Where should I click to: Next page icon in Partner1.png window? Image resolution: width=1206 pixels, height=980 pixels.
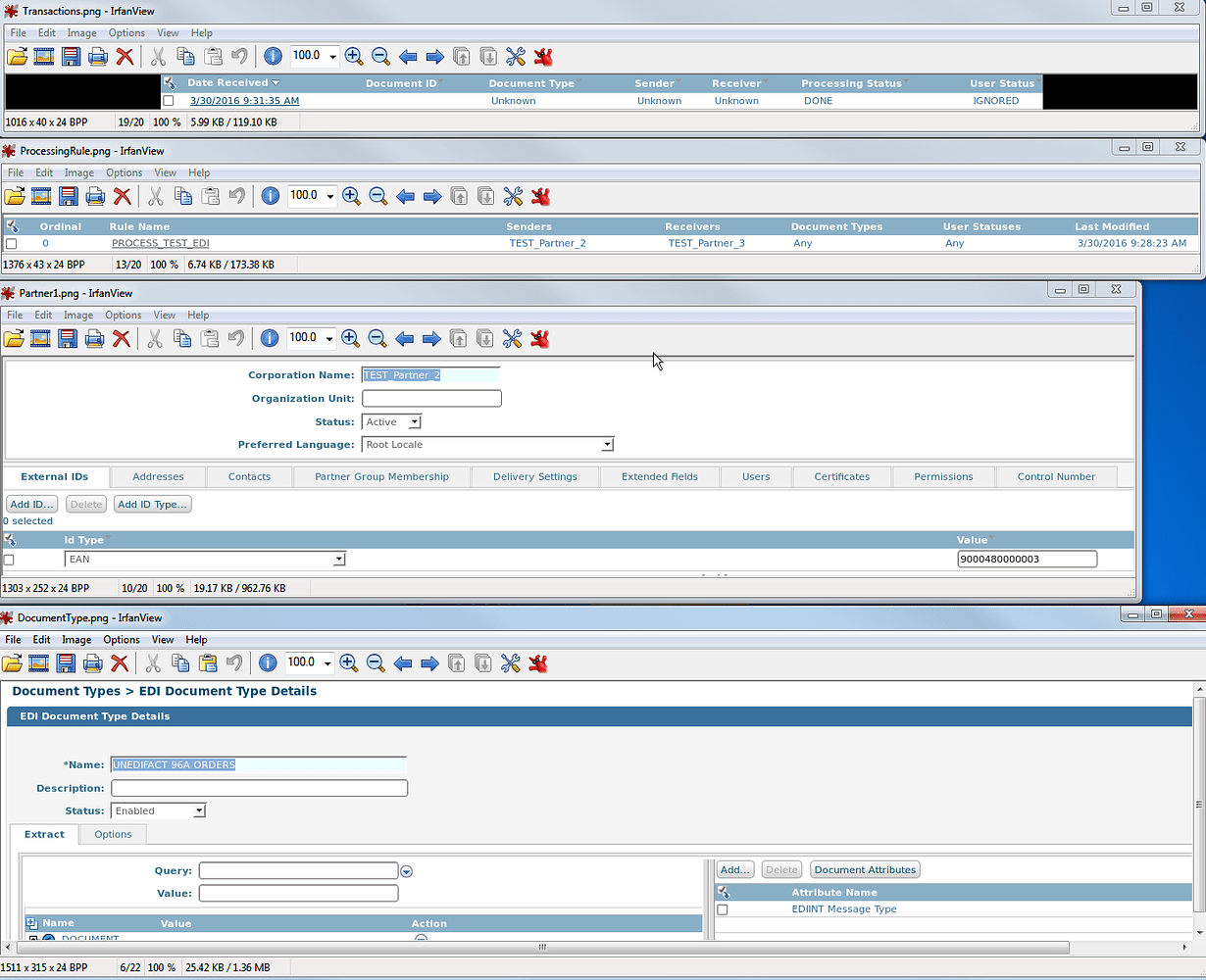pyautogui.click(x=484, y=339)
